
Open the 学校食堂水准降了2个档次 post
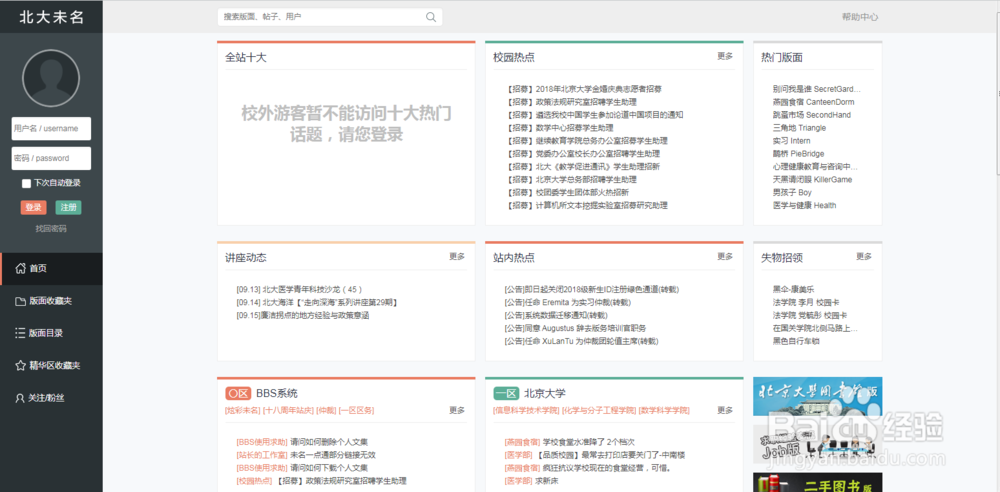589,442
